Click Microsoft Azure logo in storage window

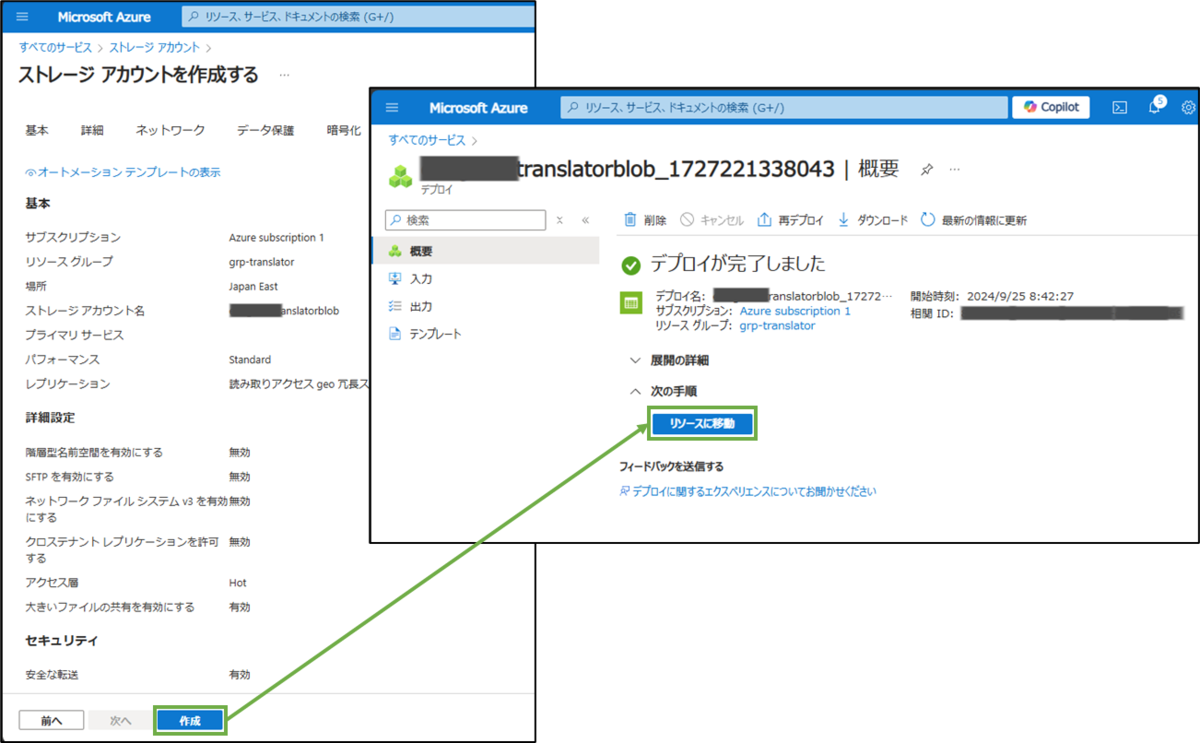[x=102, y=18]
